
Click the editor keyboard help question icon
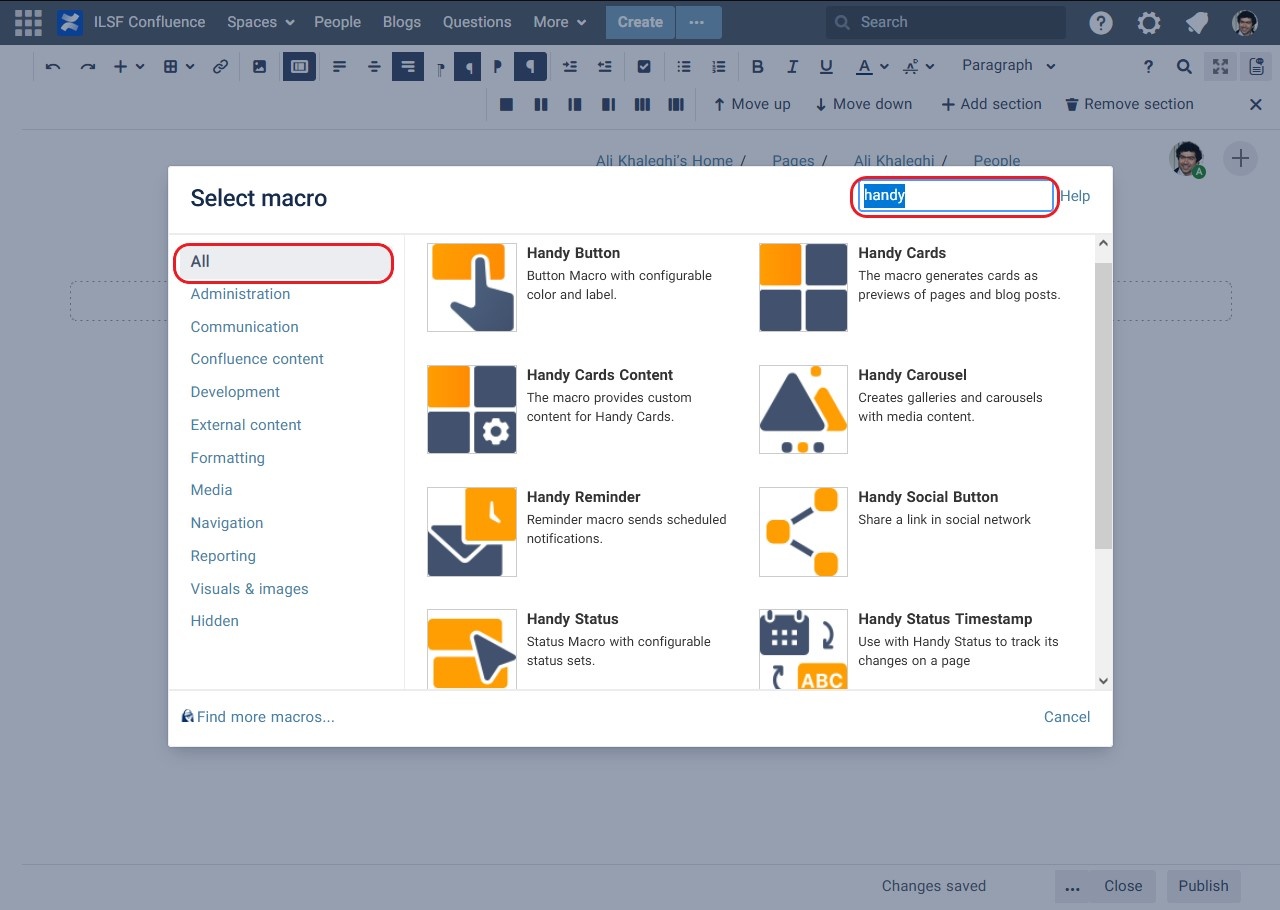tap(1148, 66)
